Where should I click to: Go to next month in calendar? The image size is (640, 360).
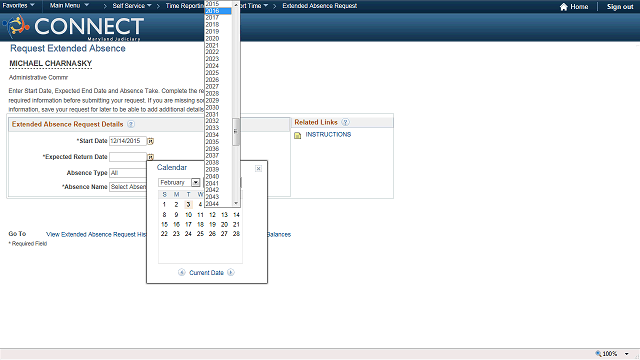click(x=231, y=272)
